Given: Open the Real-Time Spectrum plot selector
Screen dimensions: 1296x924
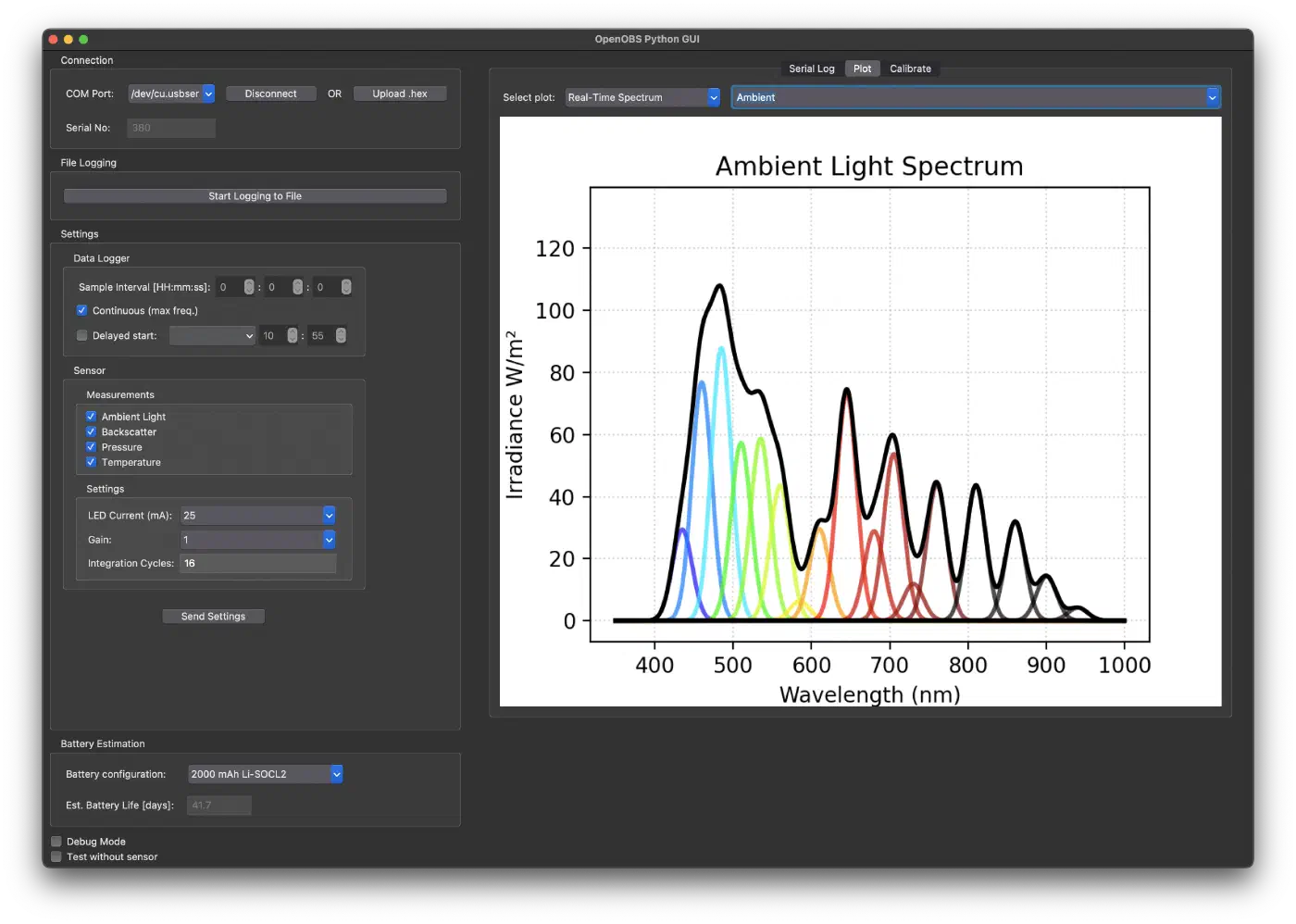Looking at the screenshot, I should (642, 97).
